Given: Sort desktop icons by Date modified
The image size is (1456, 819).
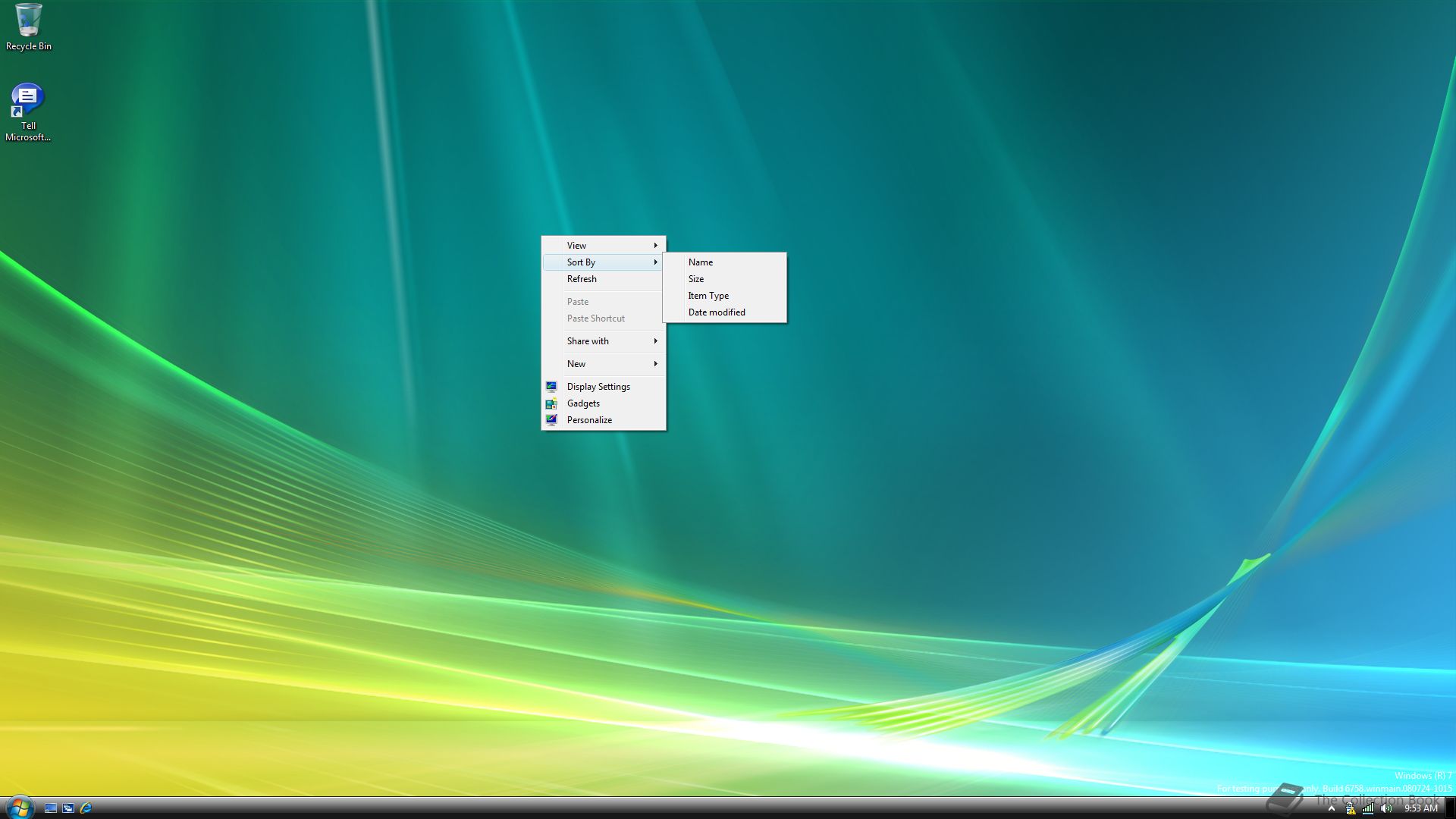Looking at the screenshot, I should (x=725, y=312).
